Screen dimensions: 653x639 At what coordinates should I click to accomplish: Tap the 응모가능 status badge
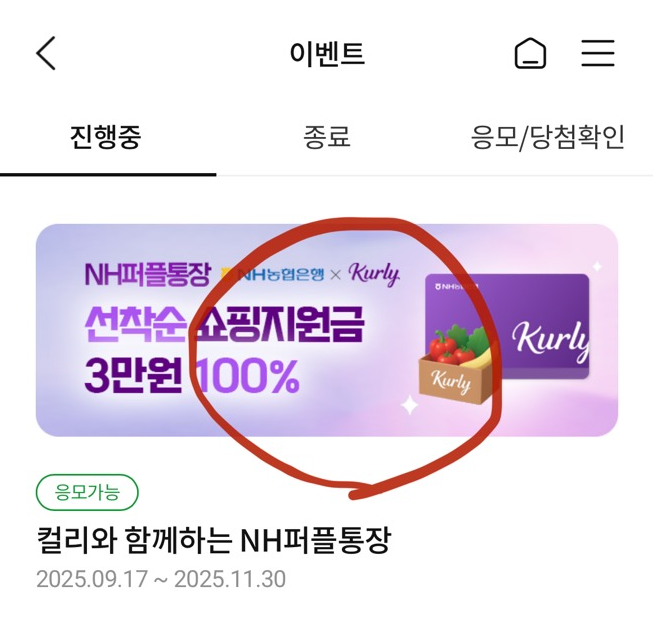tap(87, 492)
